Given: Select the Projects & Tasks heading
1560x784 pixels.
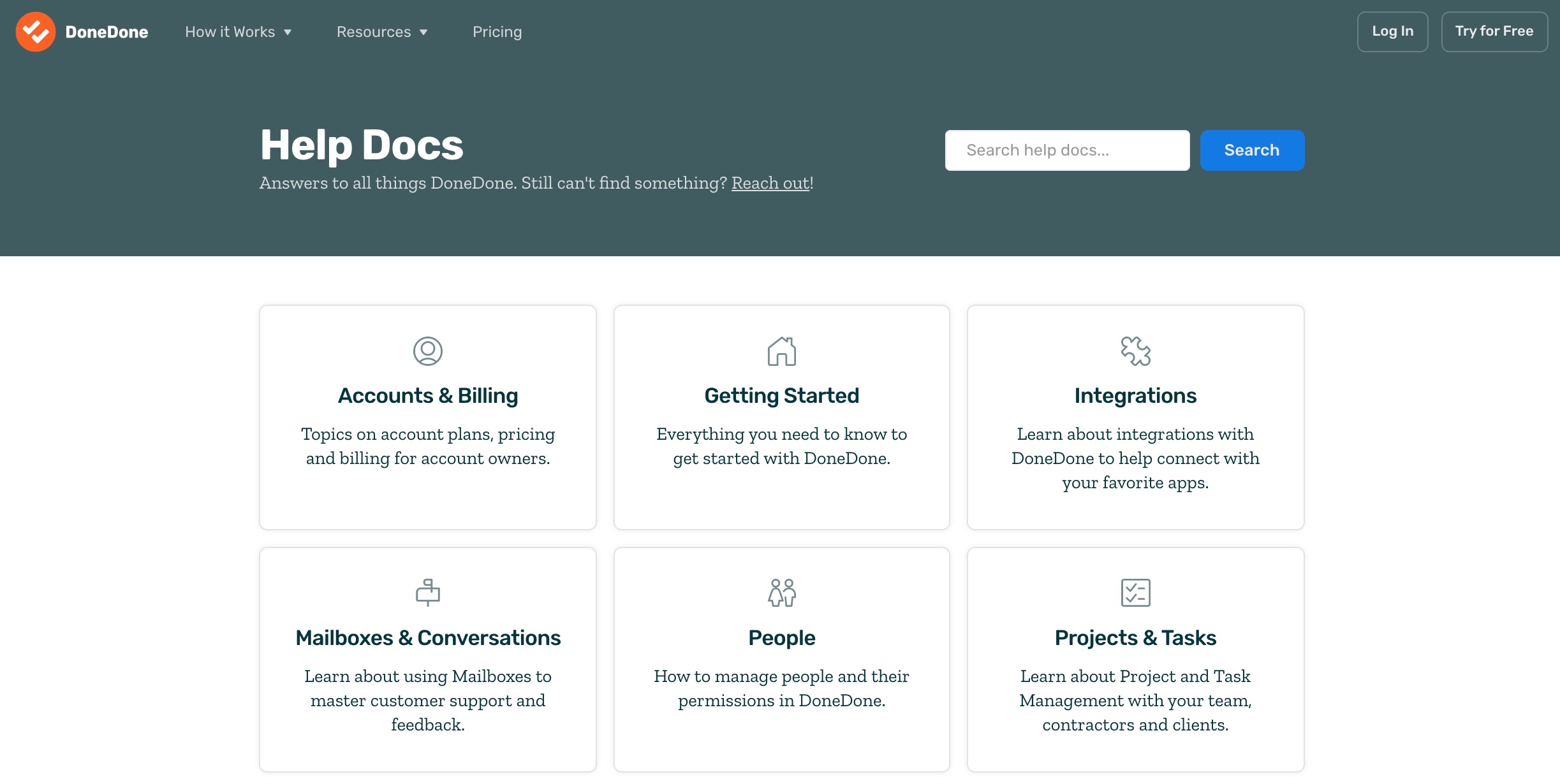Looking at the screenshot, I should point(1135,638).
